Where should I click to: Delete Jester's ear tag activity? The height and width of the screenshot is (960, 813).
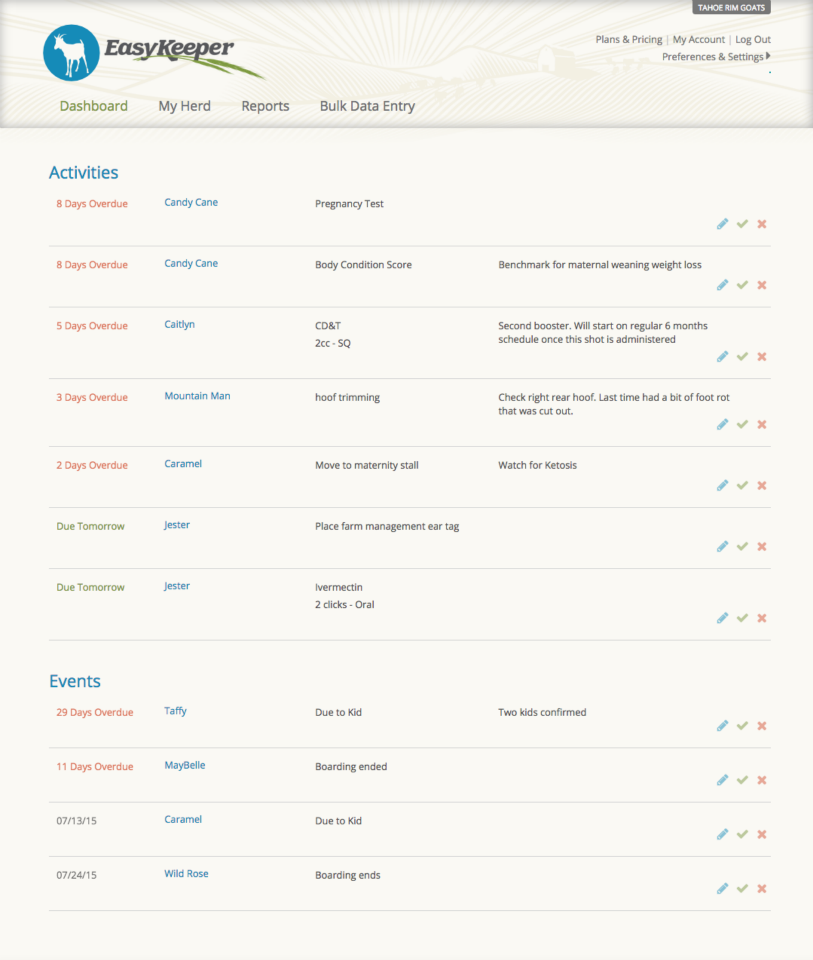(761, 546)
